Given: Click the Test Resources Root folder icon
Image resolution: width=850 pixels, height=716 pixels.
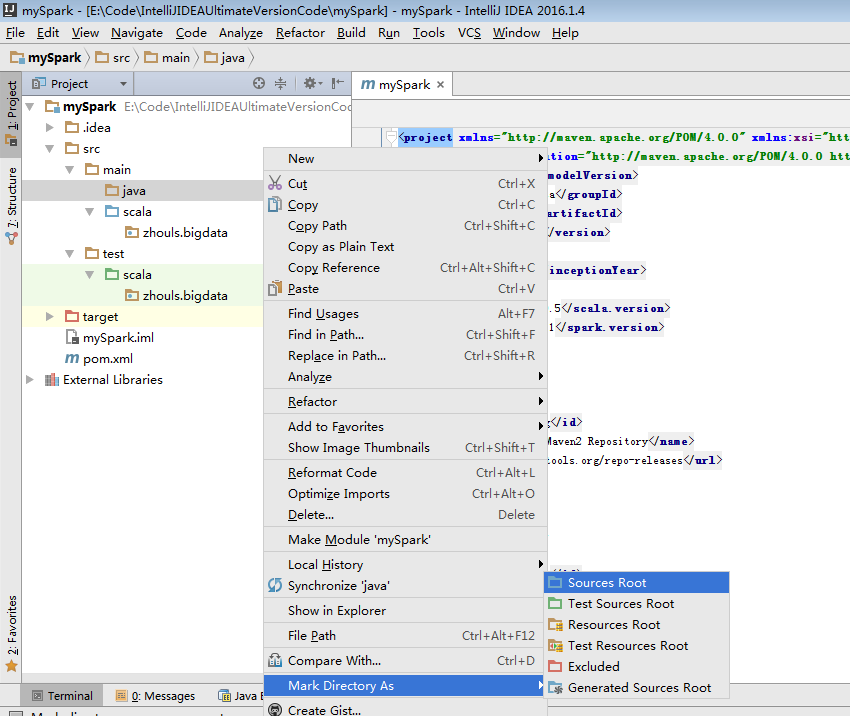Looking at the screenshot, I should (555, 646).
